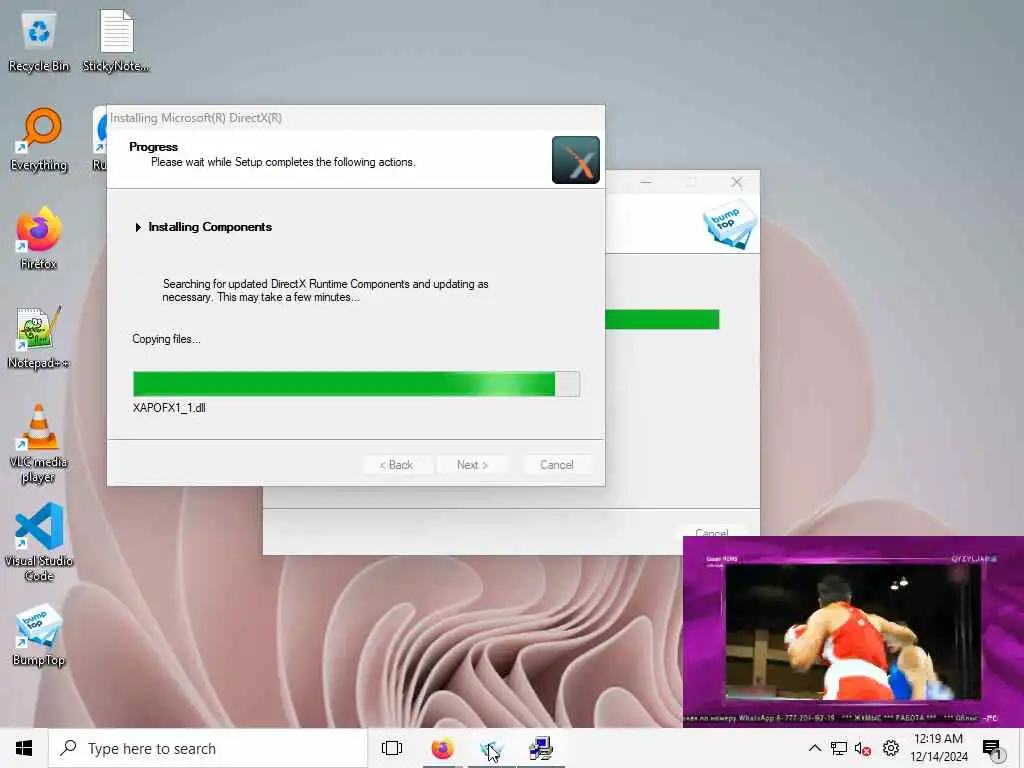Click the muted volume tray icon

tap(863, 749)
